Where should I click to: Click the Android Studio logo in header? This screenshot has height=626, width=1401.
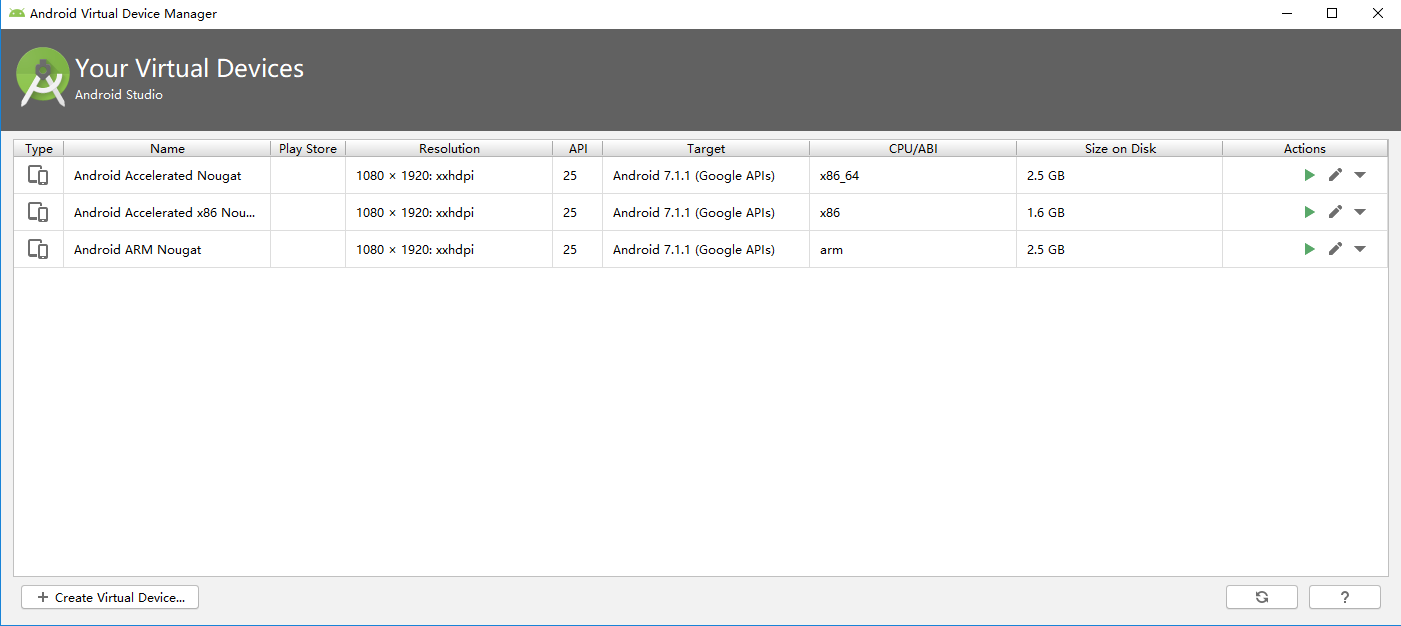43,77
